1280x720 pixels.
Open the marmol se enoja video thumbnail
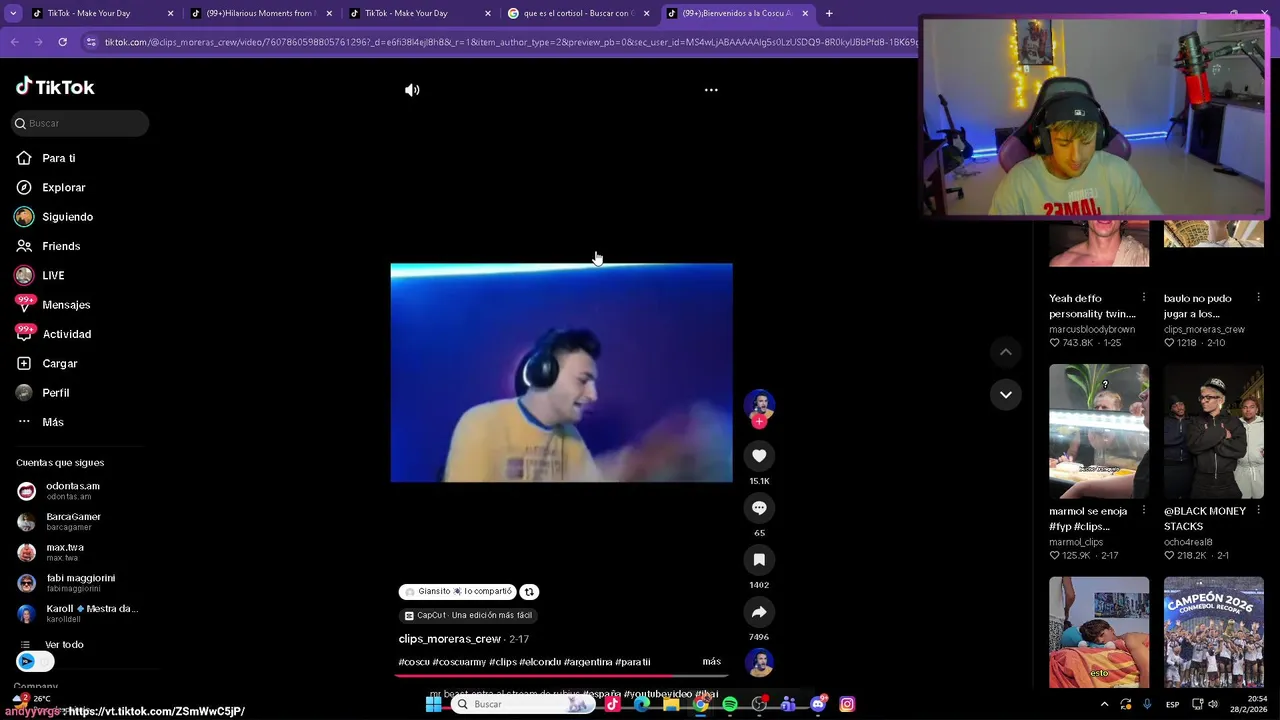1099,431
